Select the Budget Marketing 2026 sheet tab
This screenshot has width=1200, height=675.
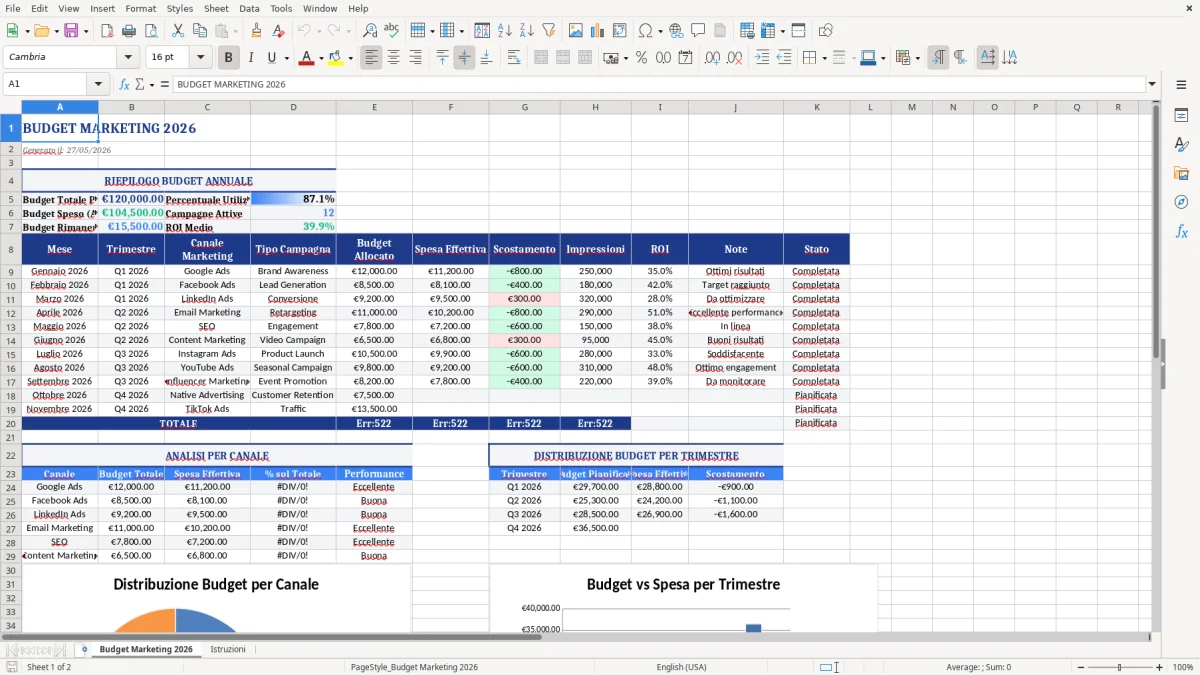pos(146,649)
